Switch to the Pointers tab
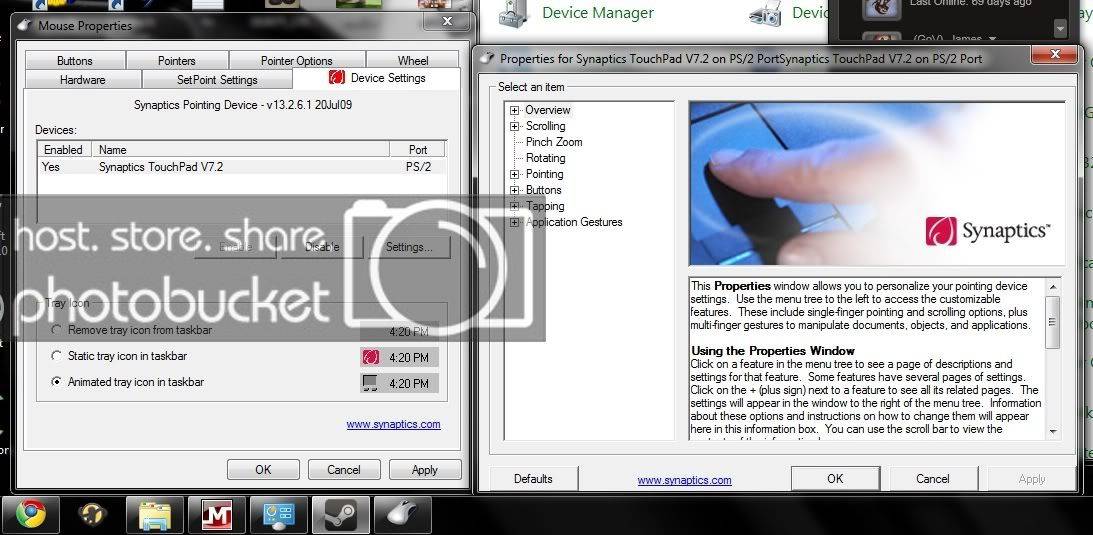This screenshot has width=1093, height=535. coord(177,61)
